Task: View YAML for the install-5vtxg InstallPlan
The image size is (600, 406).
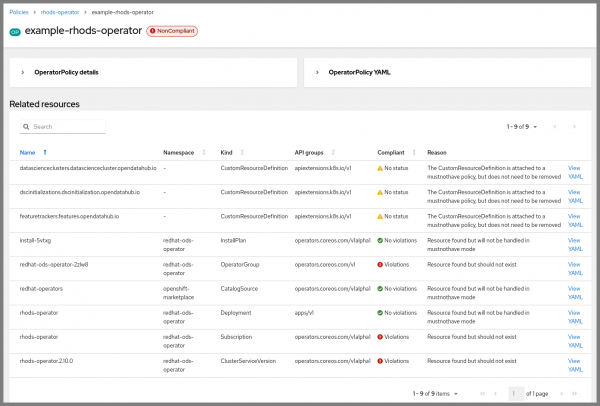Action: click(574, 244)
